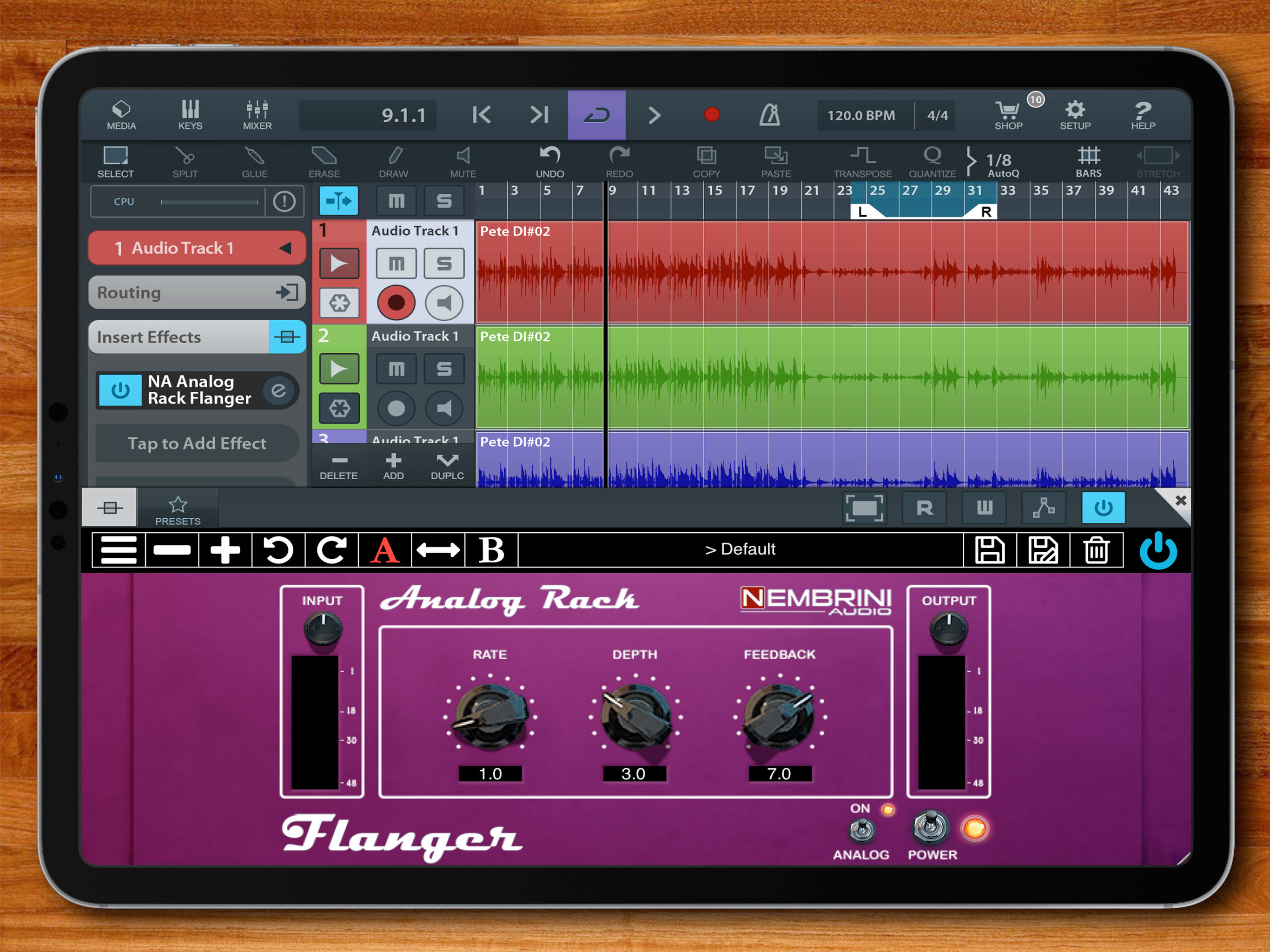Toggle NA Analog Rack Flanger power
This screenshot has width=1270, height=952.
coord(120,390)
